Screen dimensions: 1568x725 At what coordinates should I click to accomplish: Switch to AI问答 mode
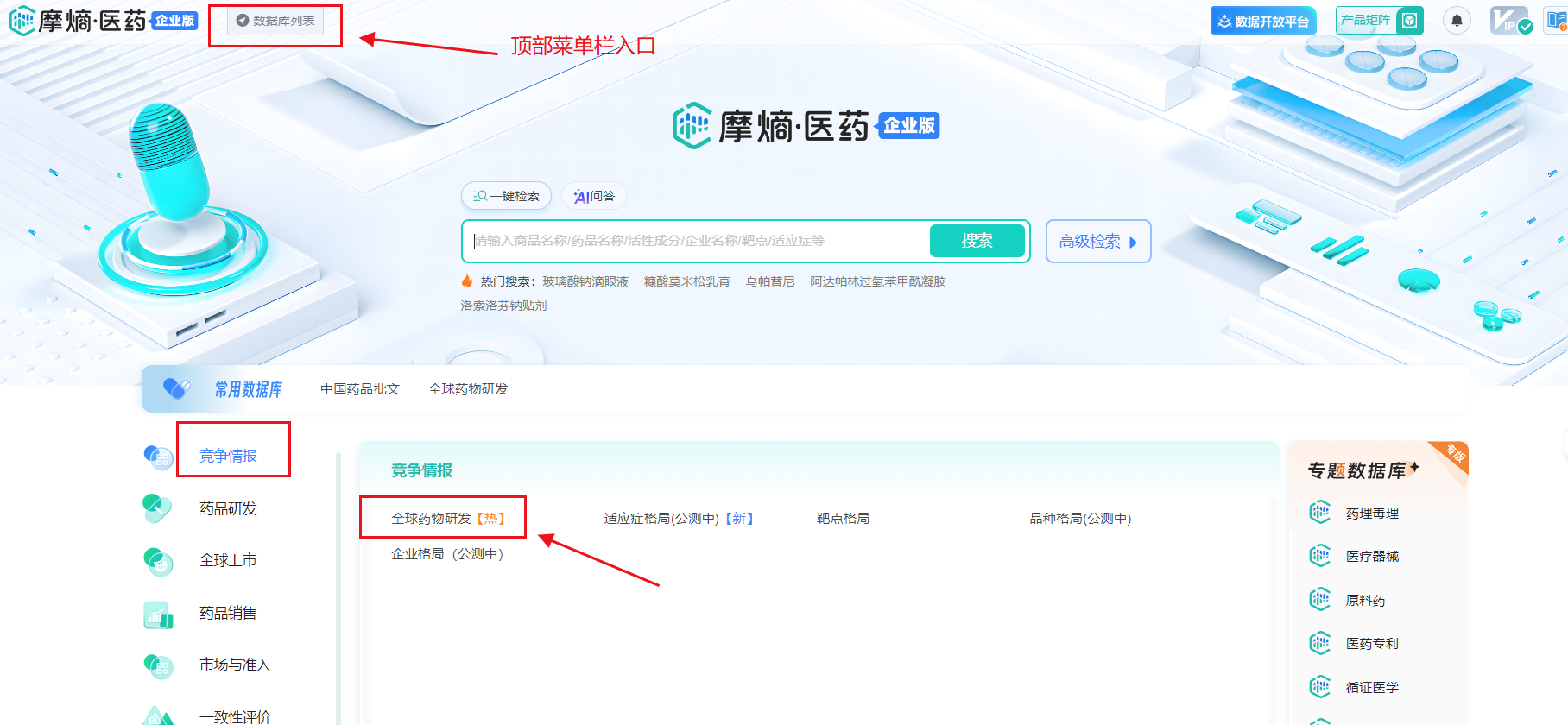click(594, 196)
